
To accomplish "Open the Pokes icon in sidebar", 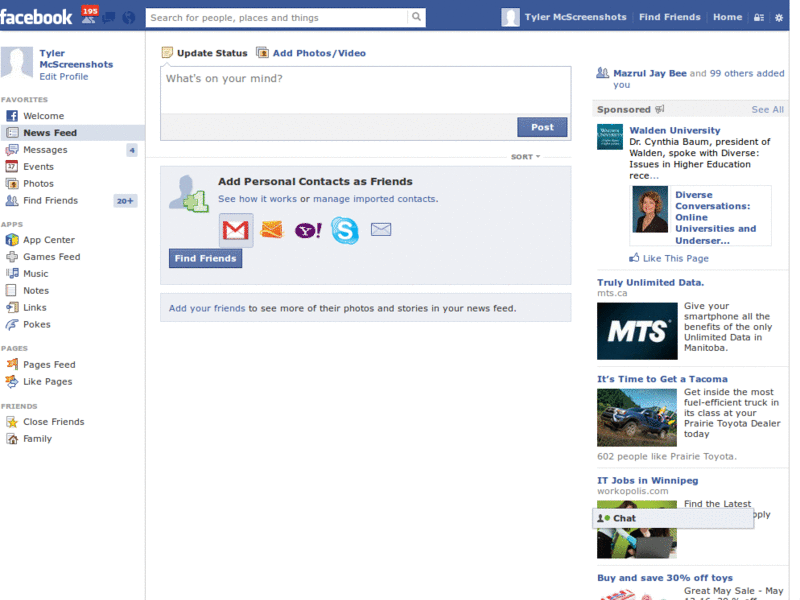I will pyautogui.click(x=12, y=324).
